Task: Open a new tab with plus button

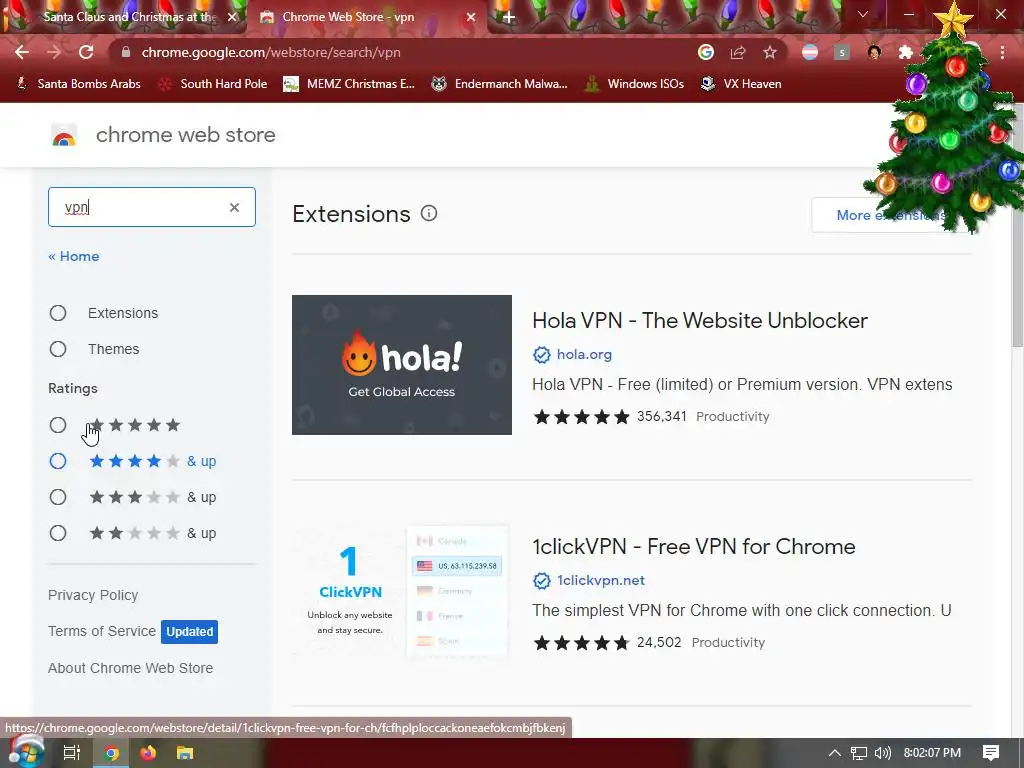Action: tap(509, 17)
